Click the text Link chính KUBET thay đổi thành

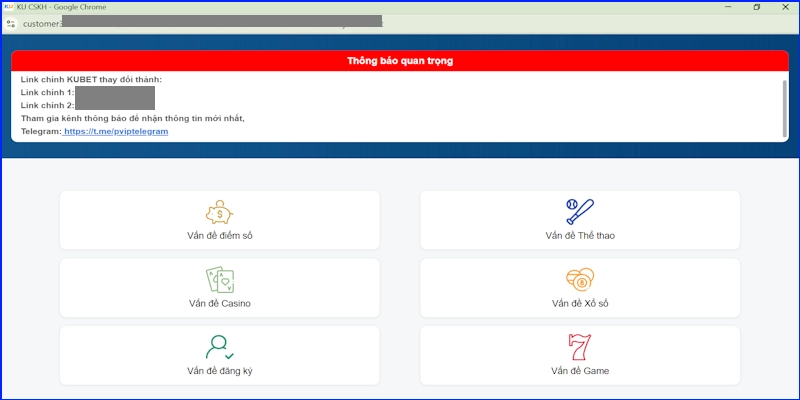click(91, 80)
